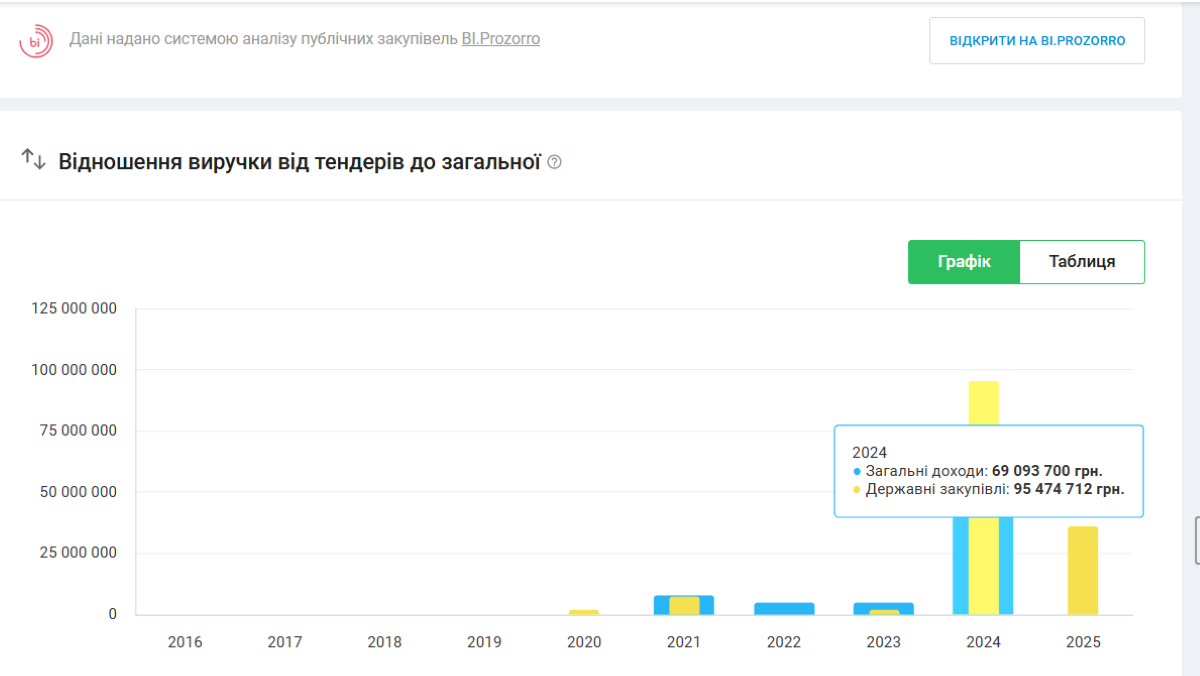
Task: Select the yellow 2025 bar
Action: [1083, 570]
